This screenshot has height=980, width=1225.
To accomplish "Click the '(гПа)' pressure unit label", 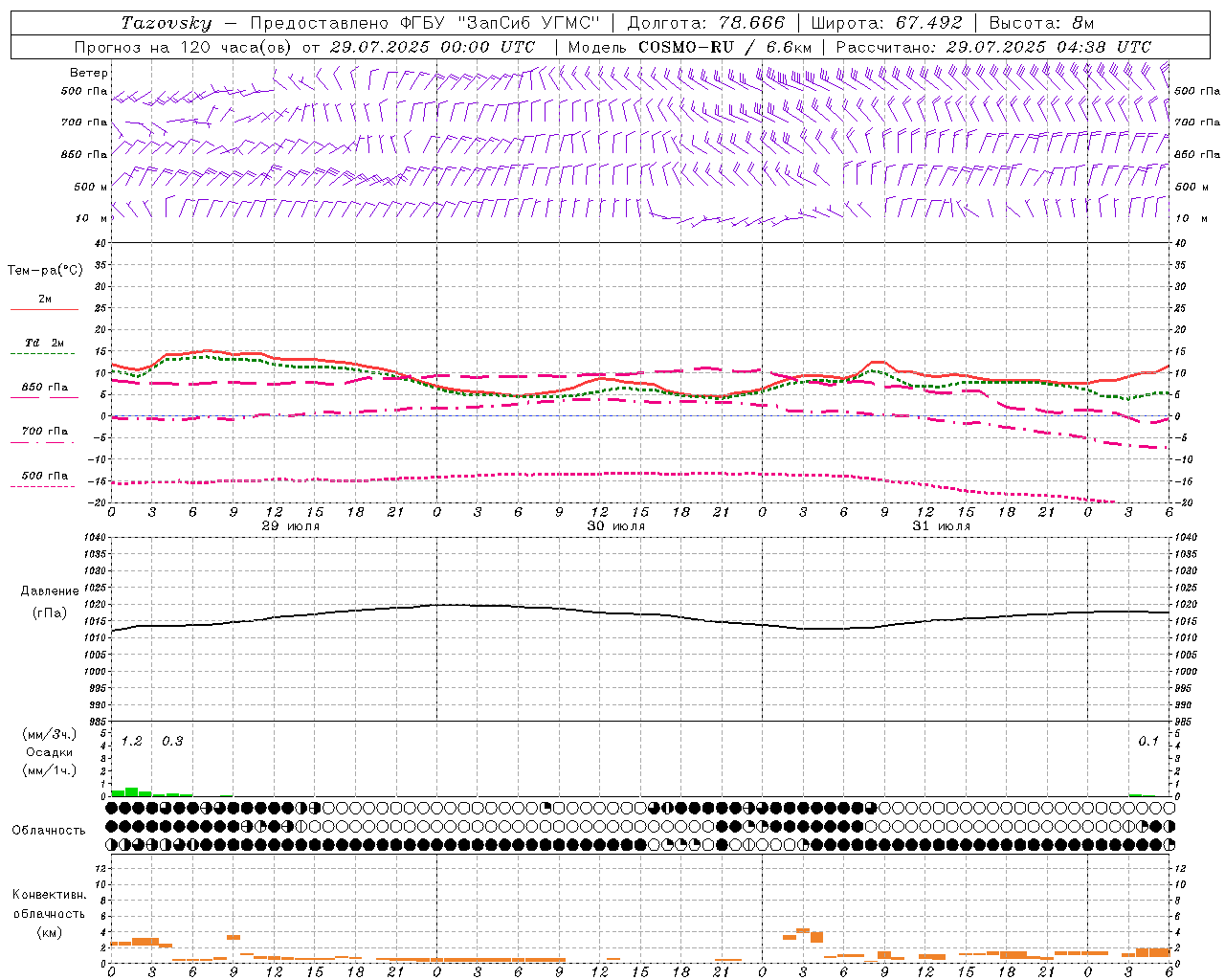I will tap(50, 613).
